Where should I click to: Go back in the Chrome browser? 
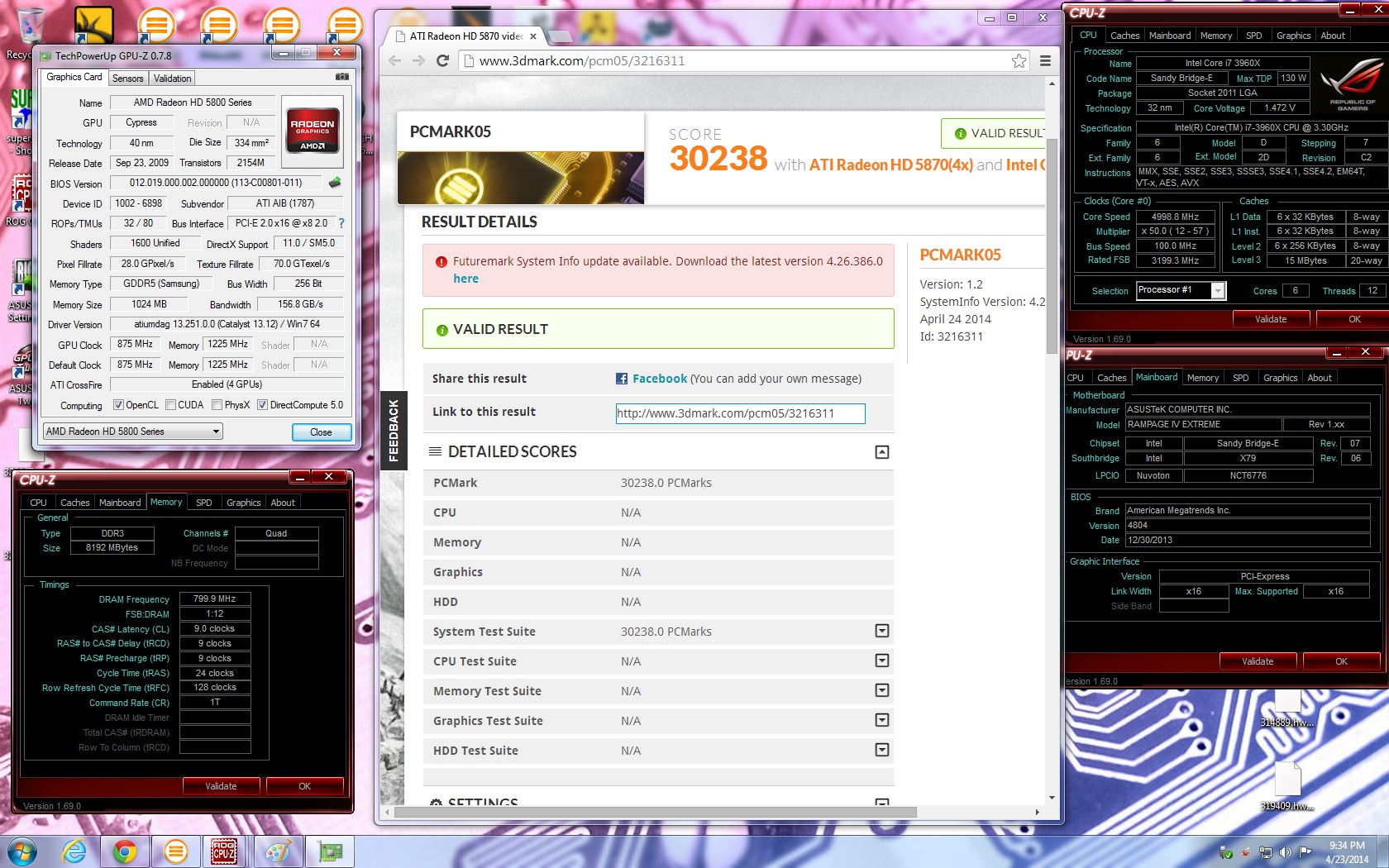(394, 60)
